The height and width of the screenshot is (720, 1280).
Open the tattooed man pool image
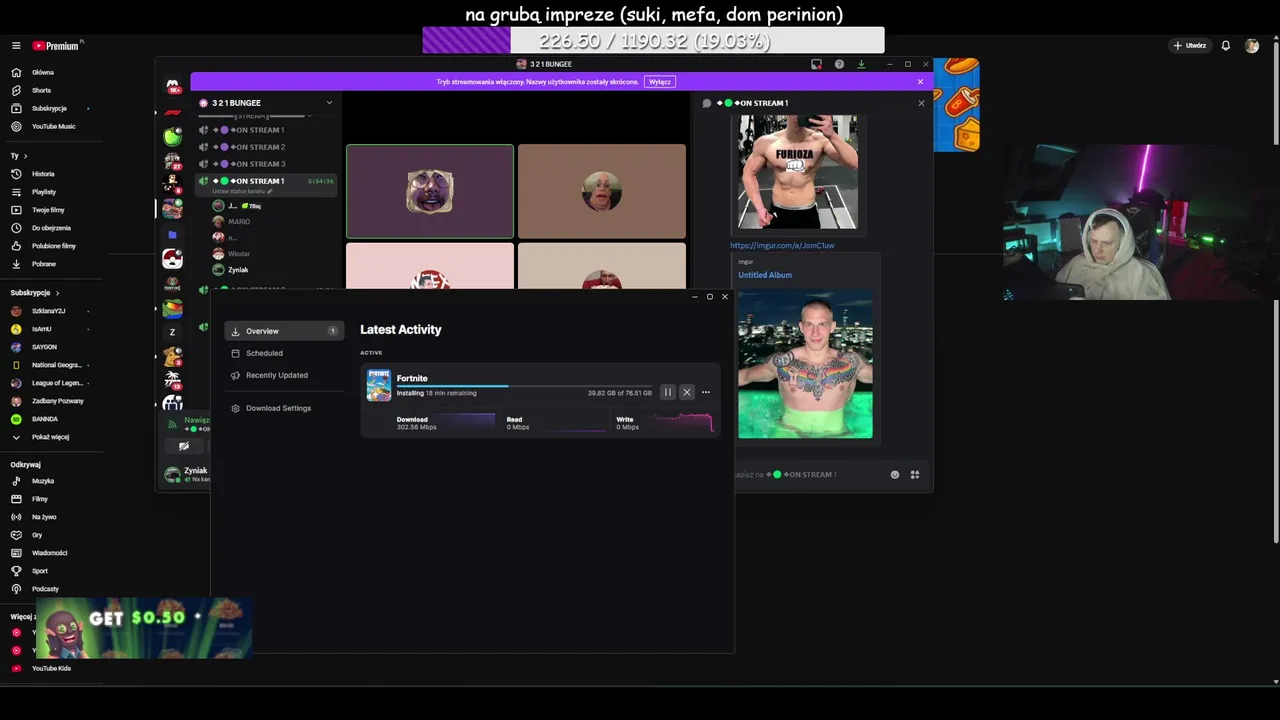(805, 364)
